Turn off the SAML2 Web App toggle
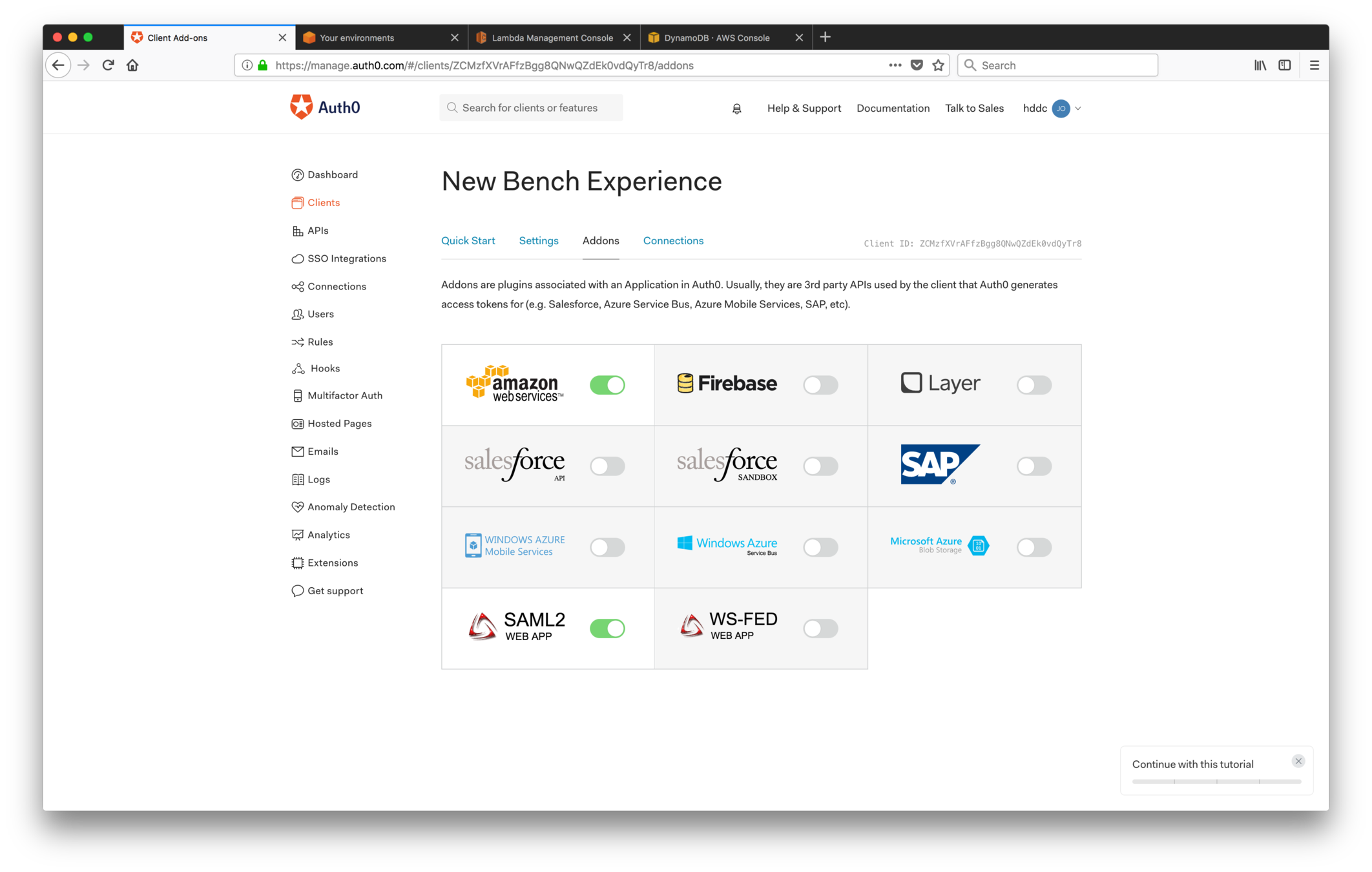This screenshot has height=872, width=1372. (x=607, y=628)
